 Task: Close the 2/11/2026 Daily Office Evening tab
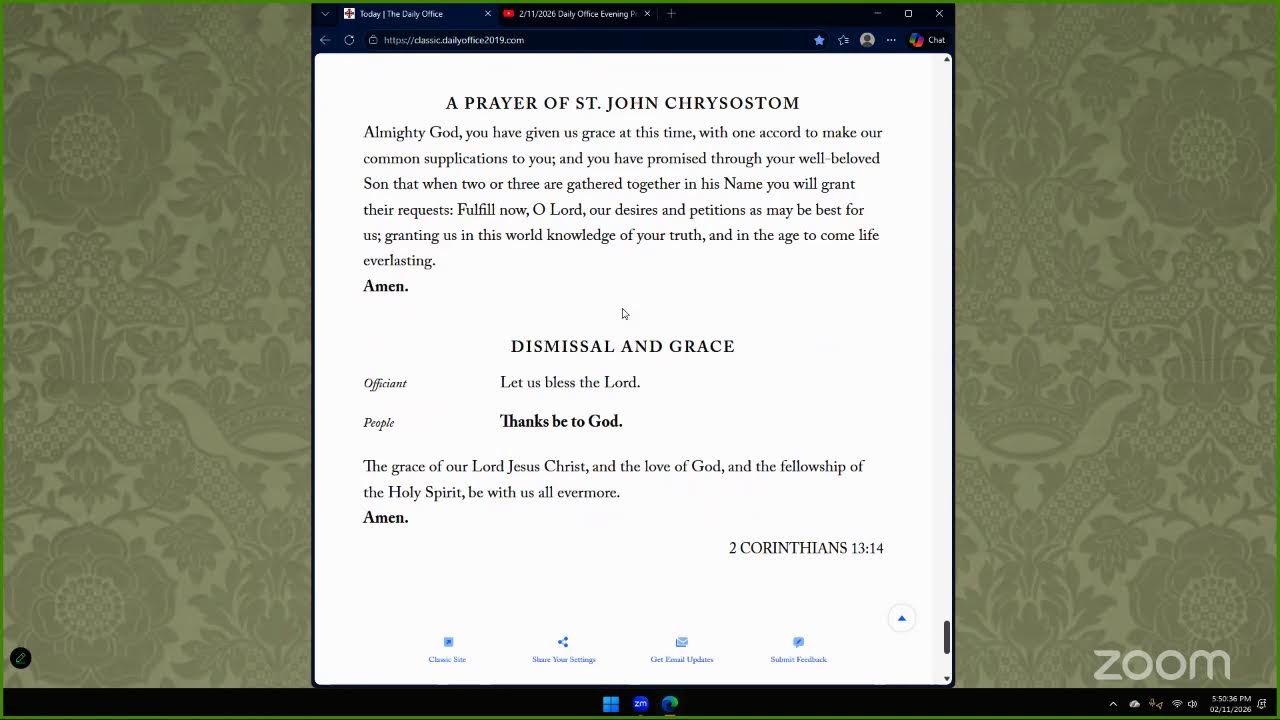(647, 14)
